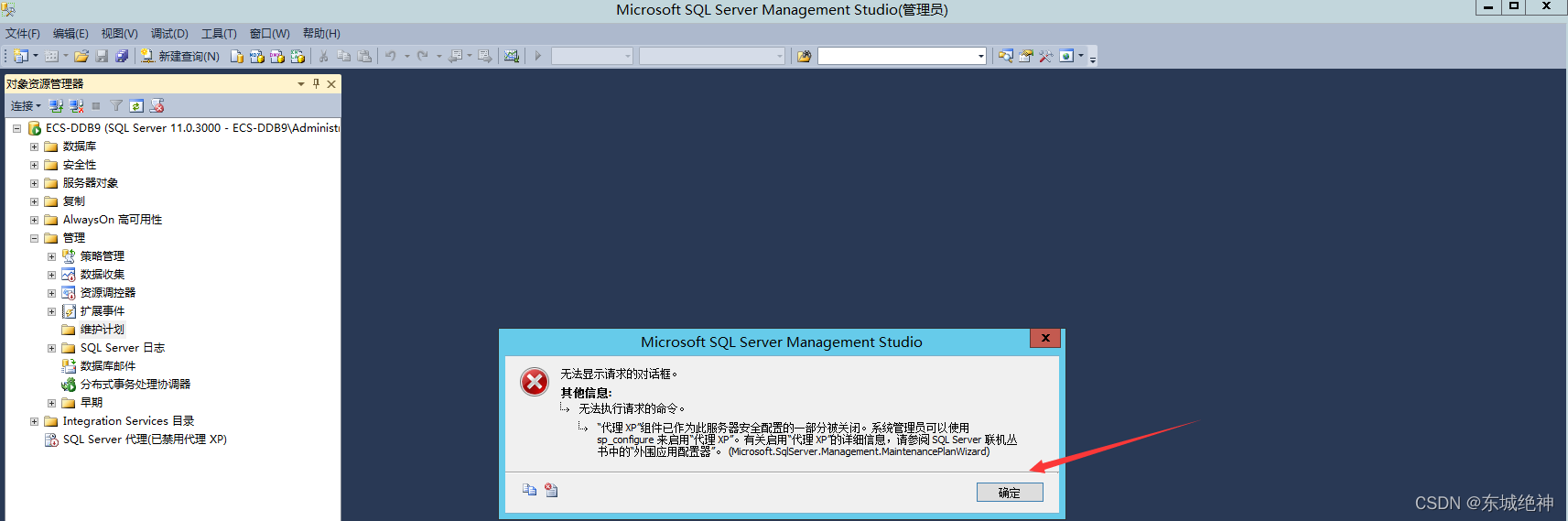Select the 策略管理 tree item
Screen dimensions: 1568x521
click(103, 256)
